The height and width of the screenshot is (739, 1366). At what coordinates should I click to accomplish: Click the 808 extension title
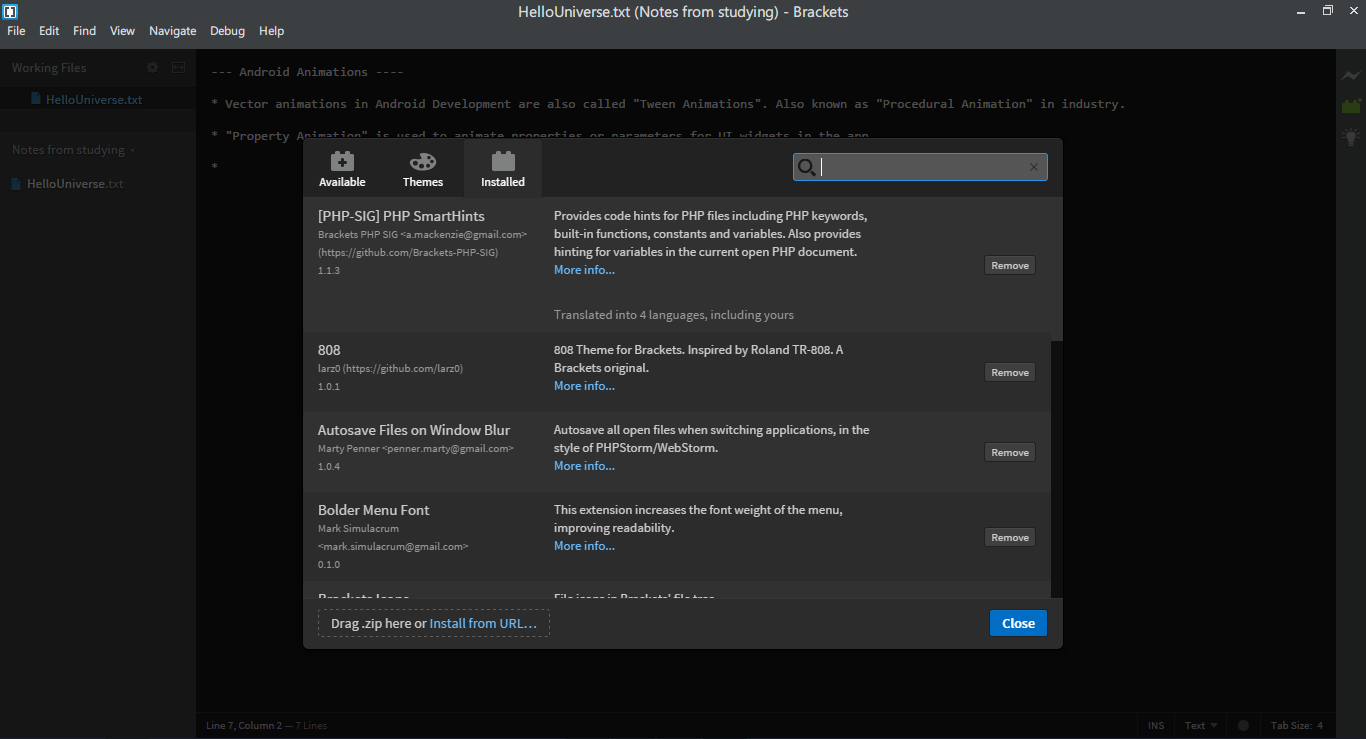[329, 350]
